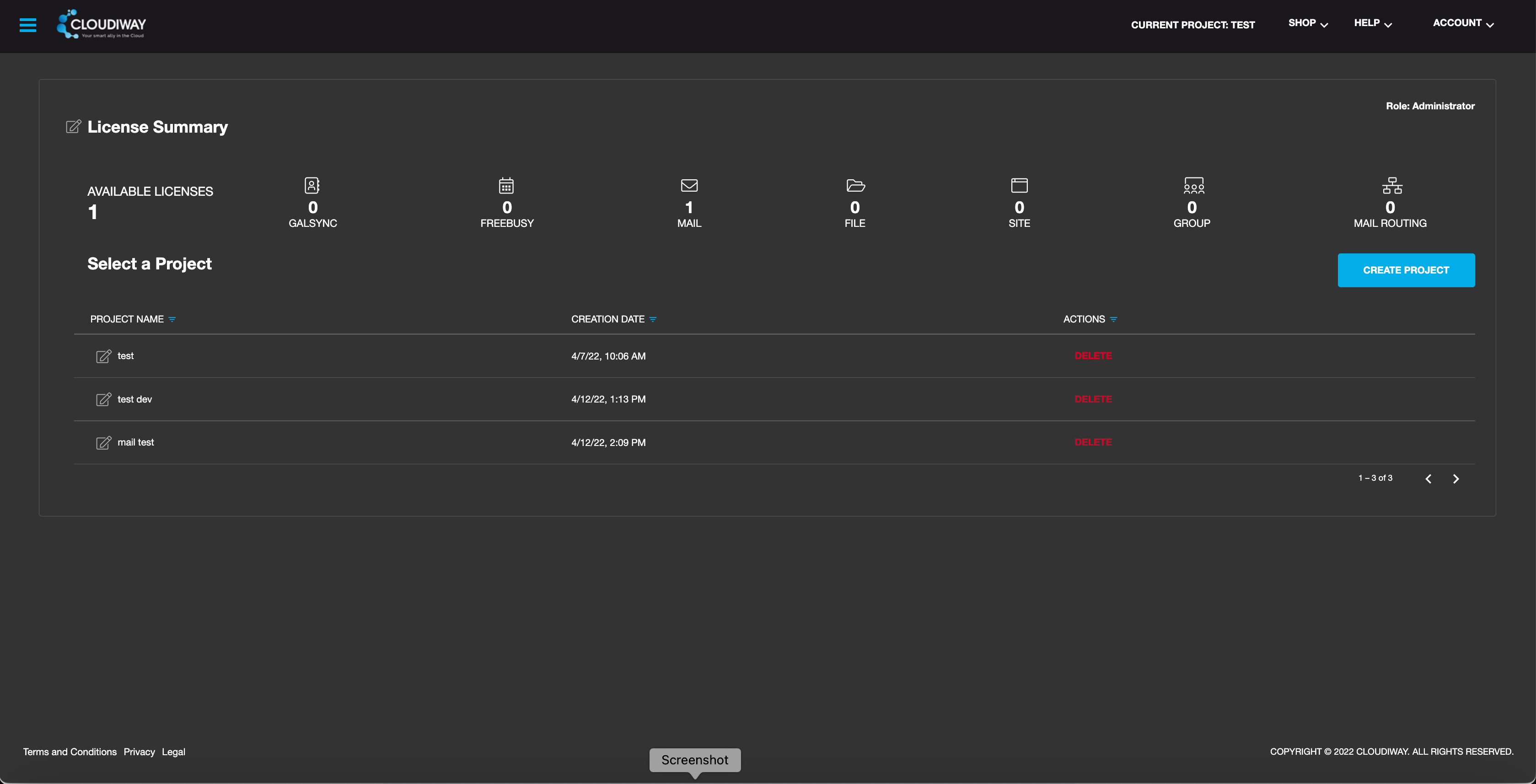The image size is (1536, 784).
Task: Open the Account dropdown menu
Action: pos(1463,23)
